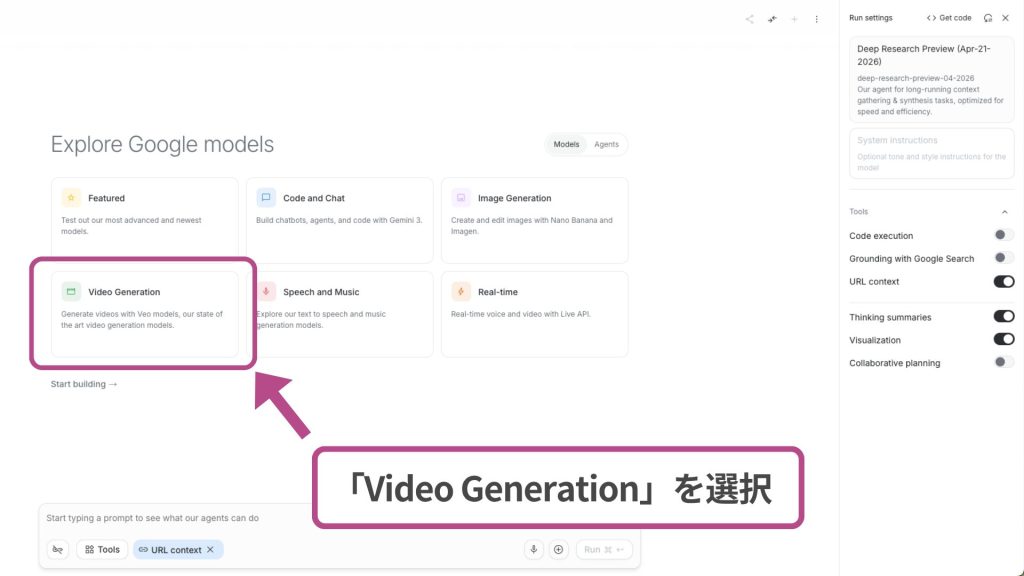The width and height of the screenshot is (1024, 576).
Task: Disable the URL context switch
Action: [1004, 281]
